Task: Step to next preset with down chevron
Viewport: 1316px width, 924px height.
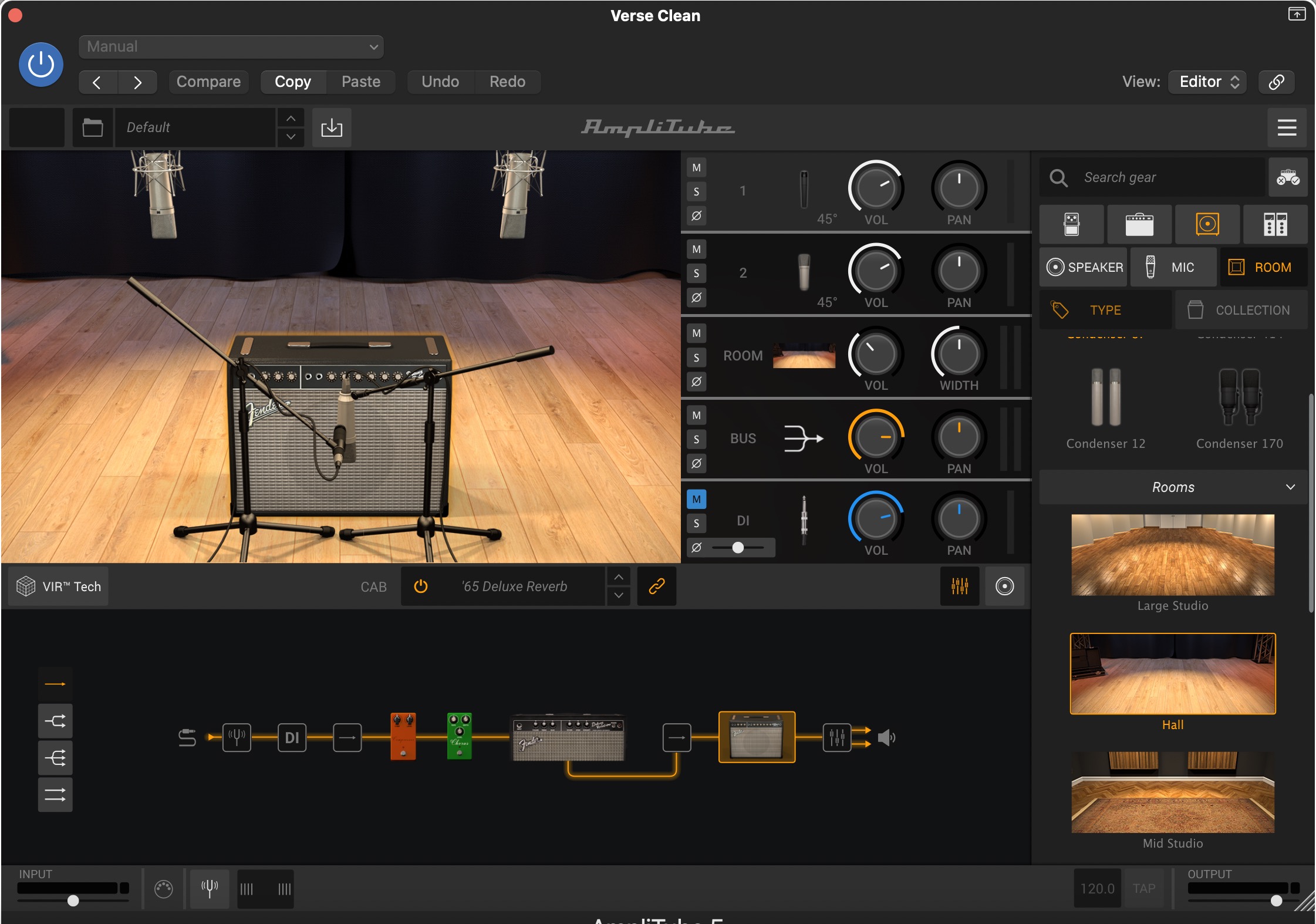Action: (291, 137)
